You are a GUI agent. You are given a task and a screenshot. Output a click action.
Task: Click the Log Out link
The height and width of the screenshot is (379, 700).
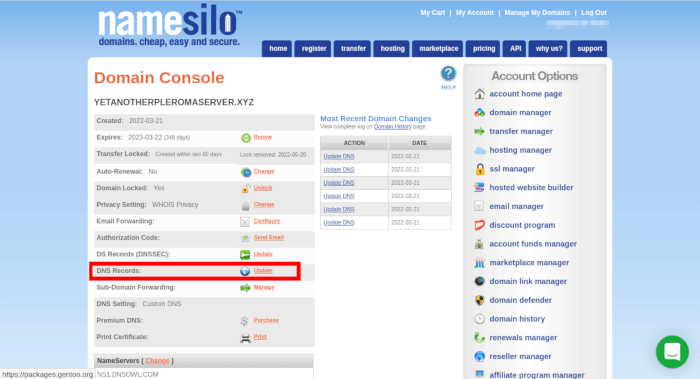594,12
